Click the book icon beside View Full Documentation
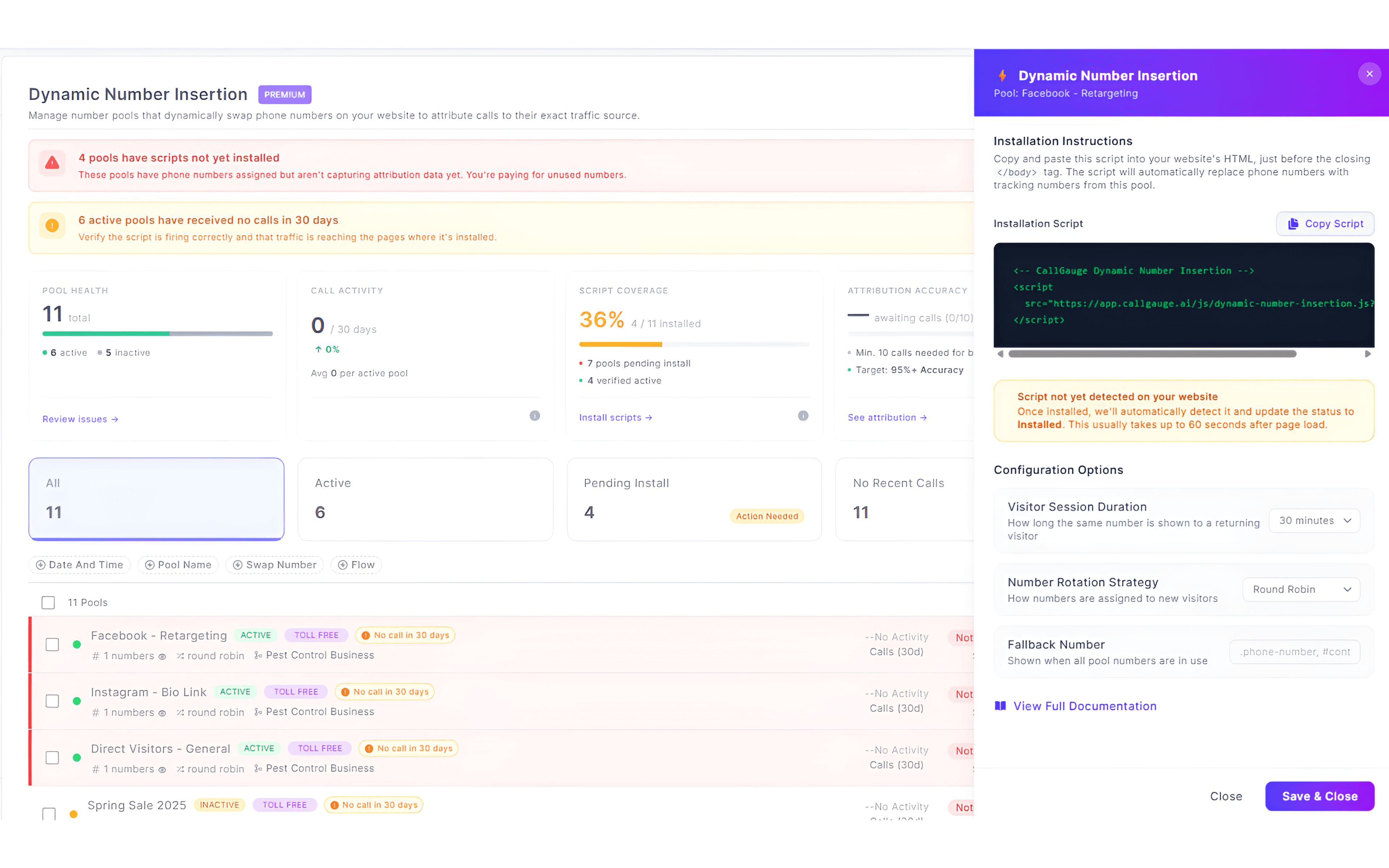Image resolution: width=1389 pixels, height=868 pixels. point(1001,706)
